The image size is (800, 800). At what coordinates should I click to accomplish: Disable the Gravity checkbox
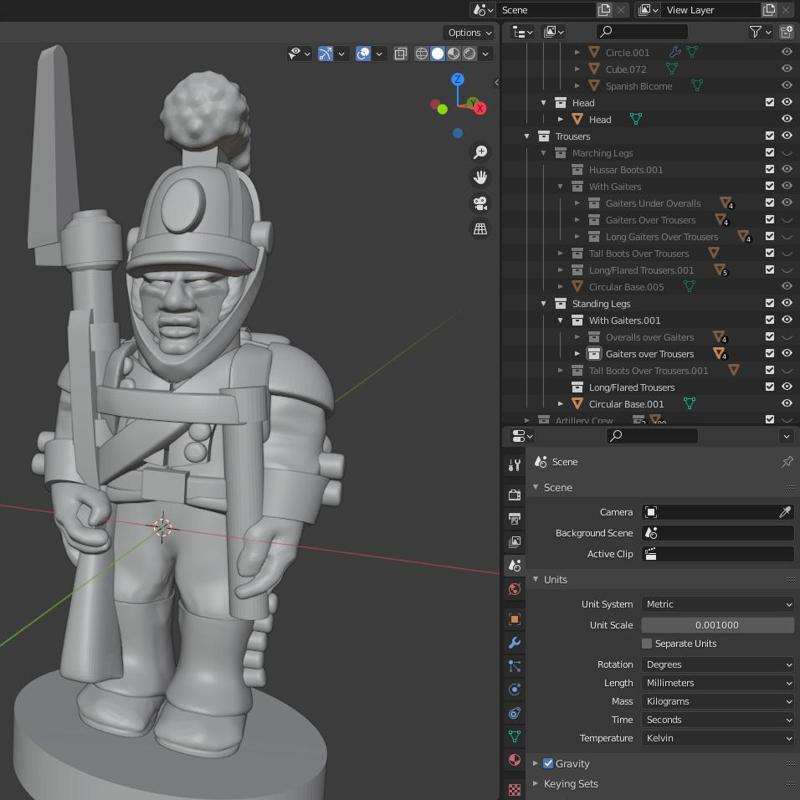click(x=547, y=763)
